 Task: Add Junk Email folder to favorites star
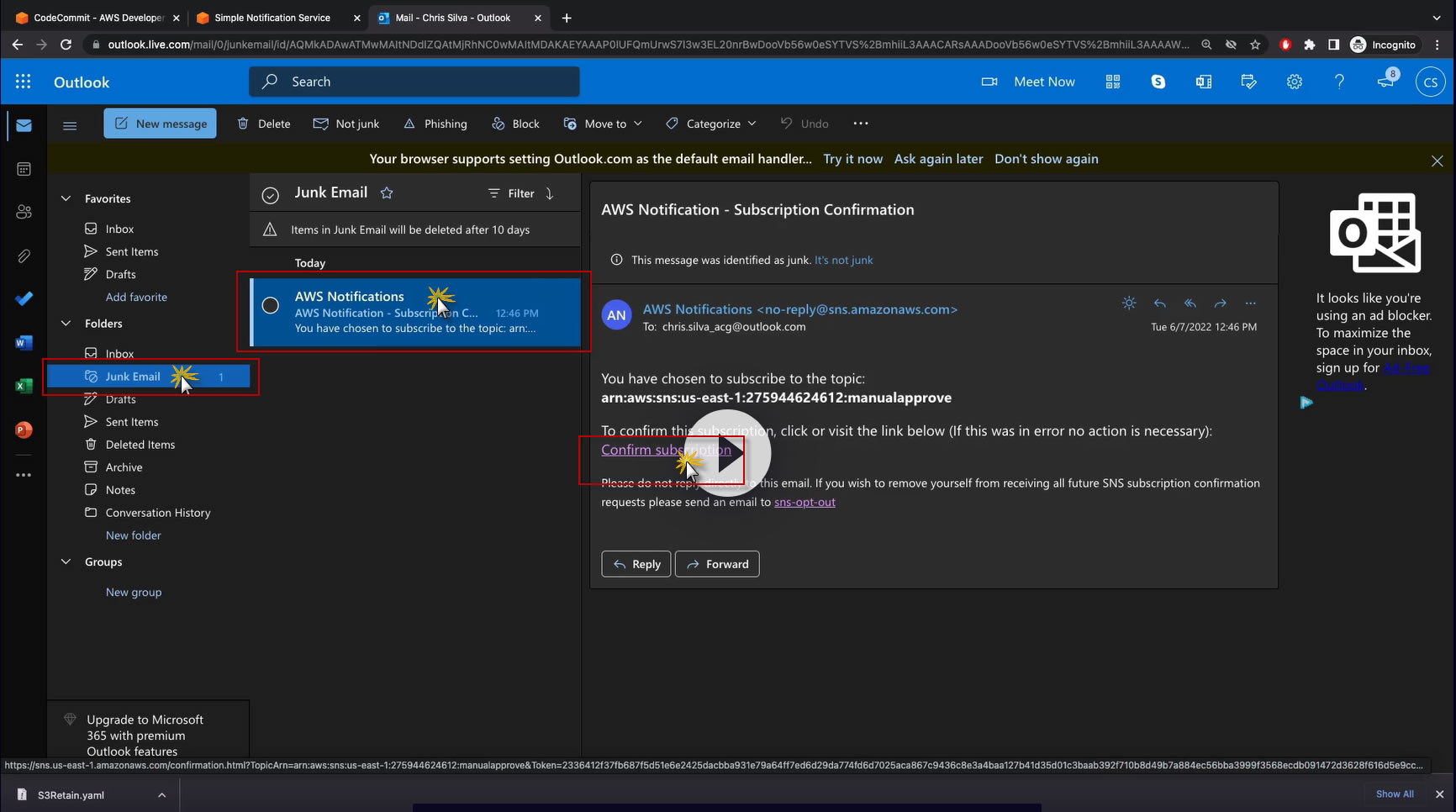tap(387, 192)
